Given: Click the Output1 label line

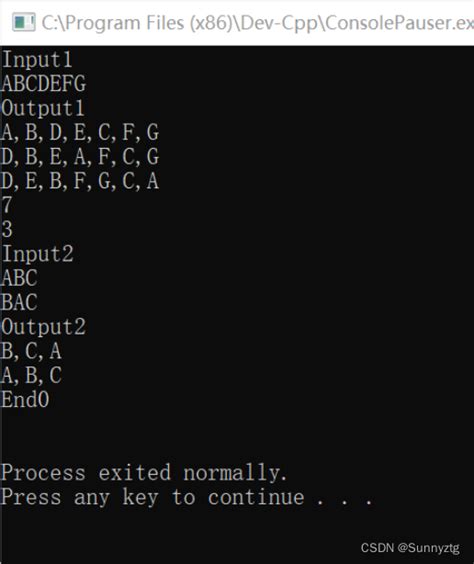Looking at the screenshot, I should point(43,108).
